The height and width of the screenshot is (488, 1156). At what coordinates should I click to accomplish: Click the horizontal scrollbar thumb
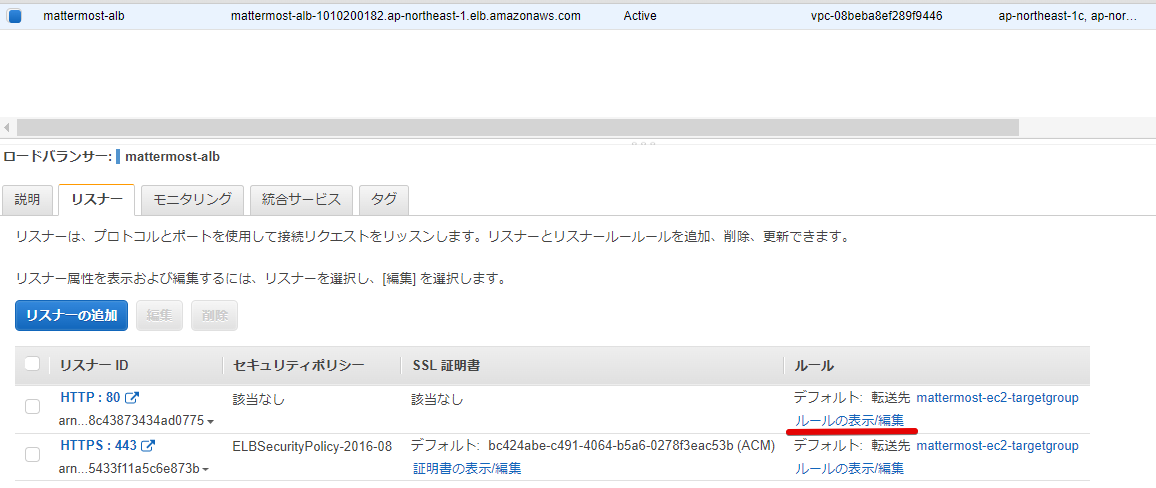(518, 128)
